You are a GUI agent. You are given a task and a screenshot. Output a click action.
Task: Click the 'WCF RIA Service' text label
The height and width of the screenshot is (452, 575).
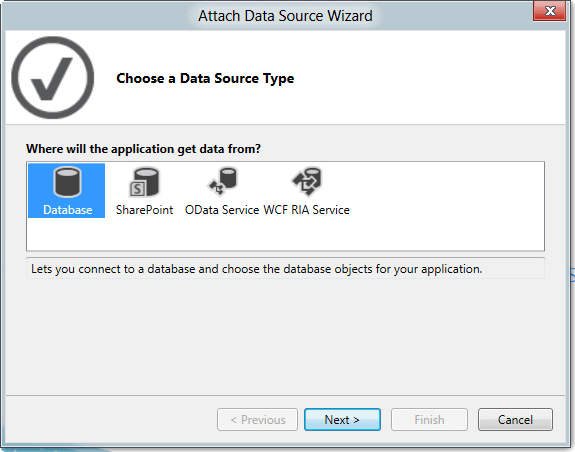click(x=307, y=210)
